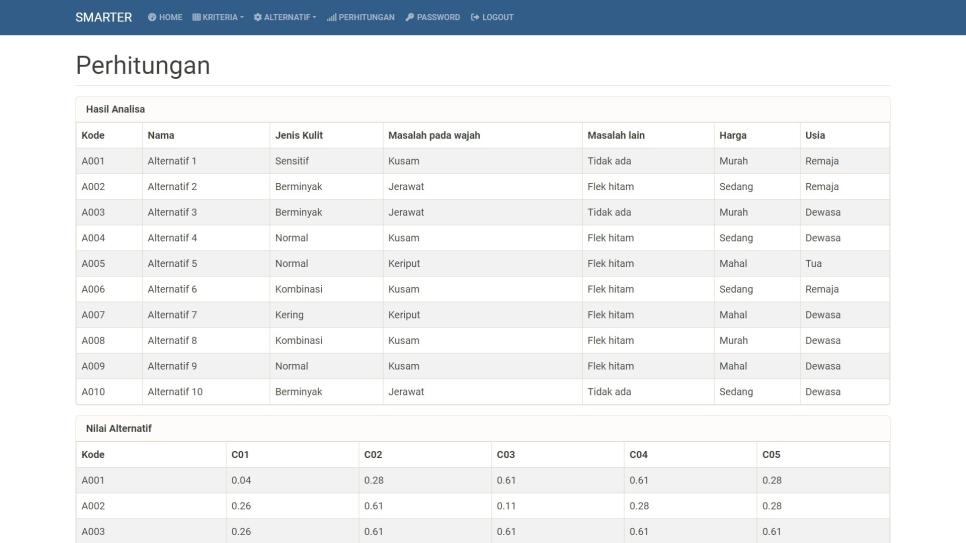Click the Kriteria table icon

[x=196, y=18]
